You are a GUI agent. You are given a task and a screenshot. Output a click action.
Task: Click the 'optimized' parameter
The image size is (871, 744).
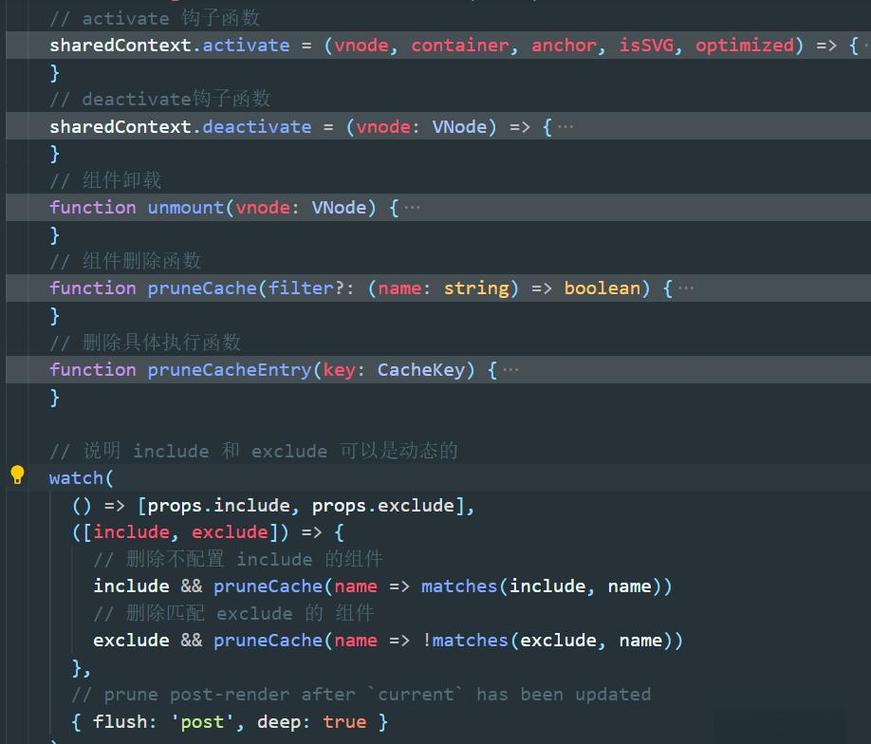click(x=744, y=45)
